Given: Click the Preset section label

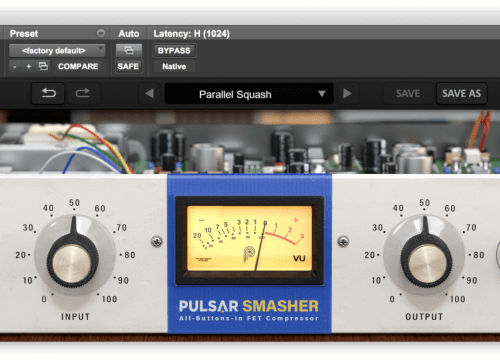Looking at the screenshot, I should [24, 34].
